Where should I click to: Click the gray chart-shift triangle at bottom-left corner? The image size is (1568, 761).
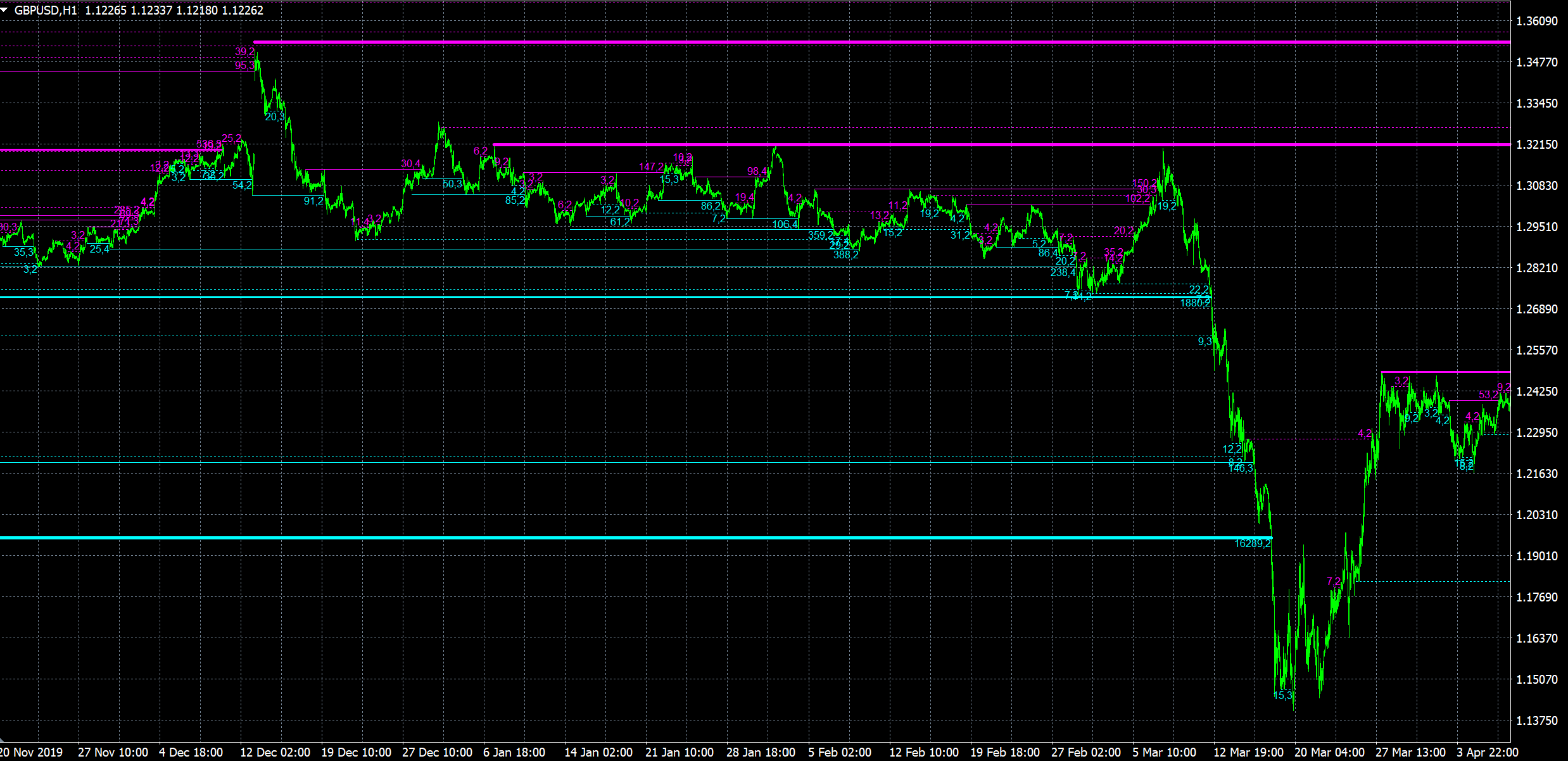pos(3,739)
